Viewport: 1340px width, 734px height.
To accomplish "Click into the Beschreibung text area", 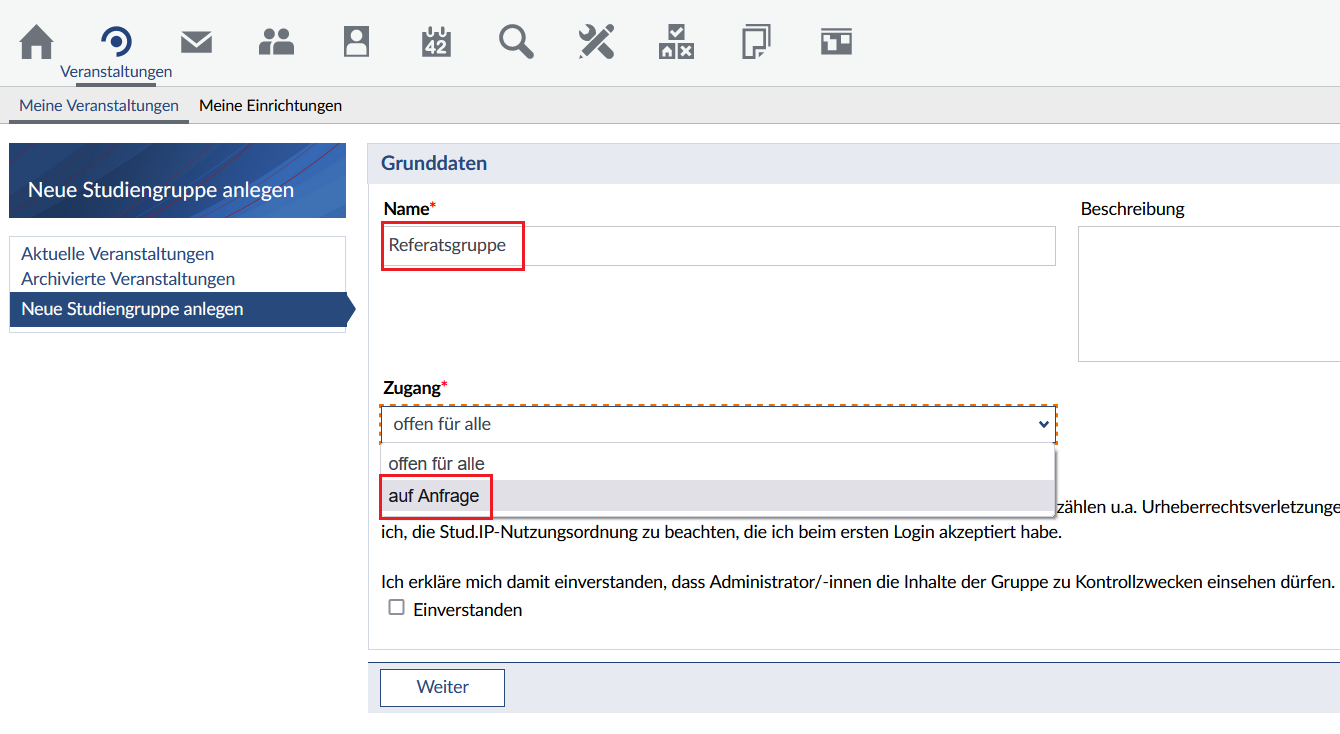I will pyautogui.click(x=1208, y=293).
